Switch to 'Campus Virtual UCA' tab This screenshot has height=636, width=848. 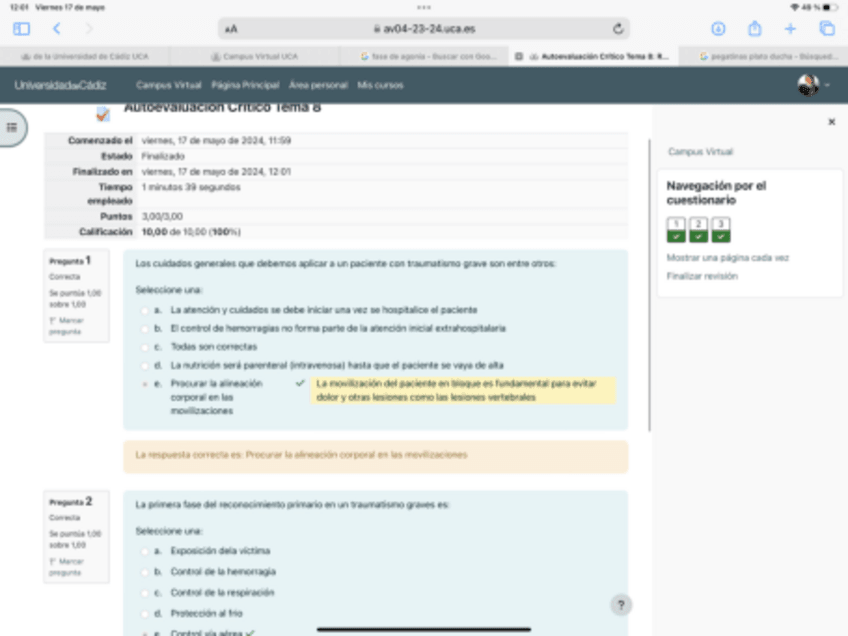(x=254, y=56)
